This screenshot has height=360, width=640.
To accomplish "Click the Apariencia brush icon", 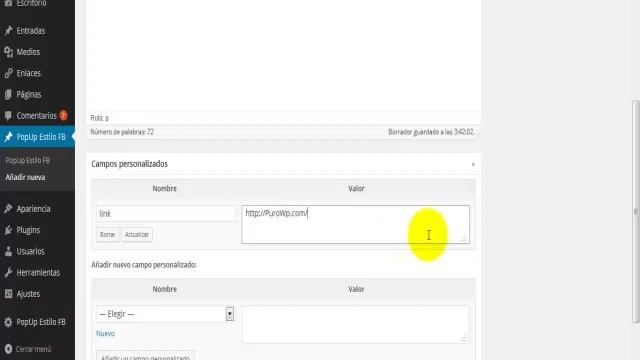I will [x=8, y=209].
